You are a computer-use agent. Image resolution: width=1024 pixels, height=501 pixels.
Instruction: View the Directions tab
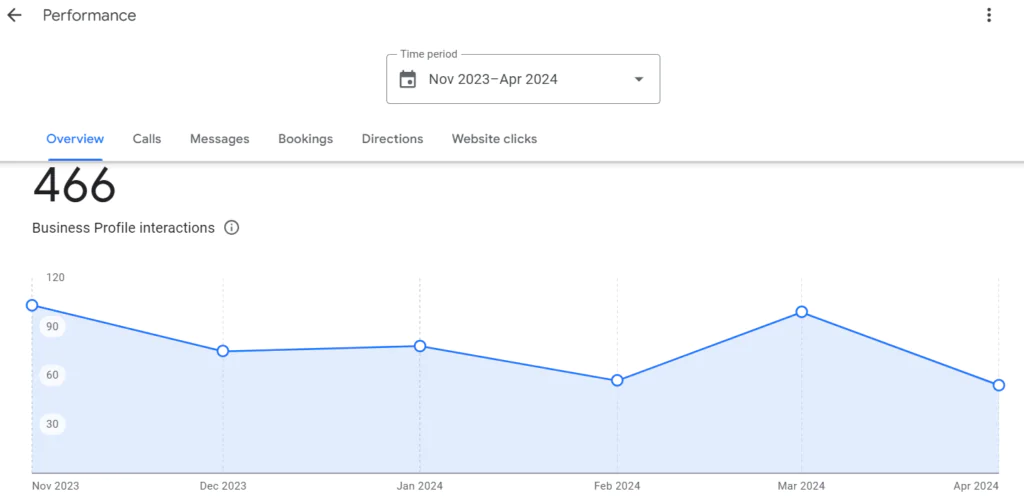[x=392, y=139]
